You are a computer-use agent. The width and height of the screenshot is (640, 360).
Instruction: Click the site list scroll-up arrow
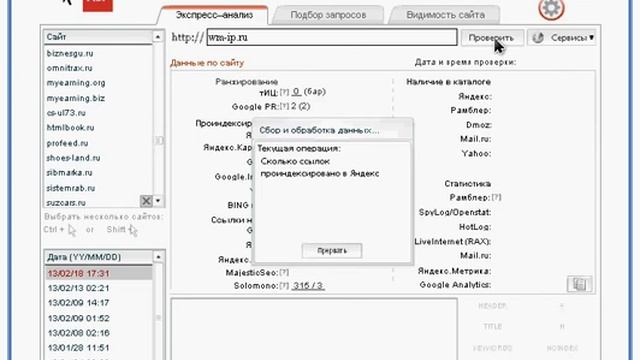[x=158, y=37]
